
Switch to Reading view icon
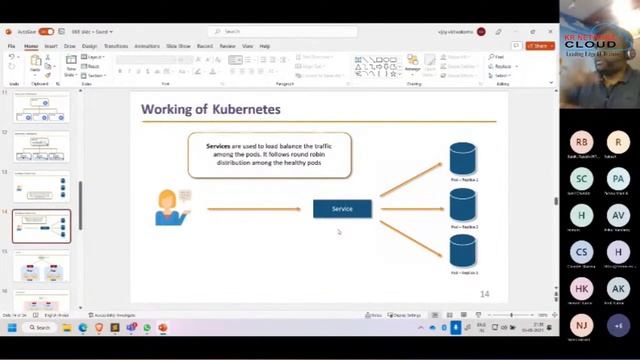click(464, 315)
